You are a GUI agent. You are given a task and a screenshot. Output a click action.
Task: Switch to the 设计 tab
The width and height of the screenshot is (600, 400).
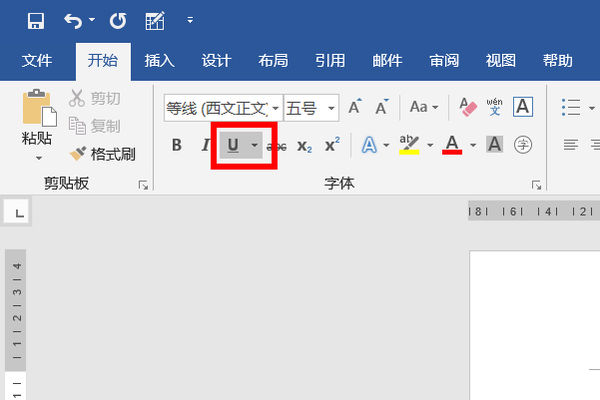pyautogui.click(x=217, y=60)
